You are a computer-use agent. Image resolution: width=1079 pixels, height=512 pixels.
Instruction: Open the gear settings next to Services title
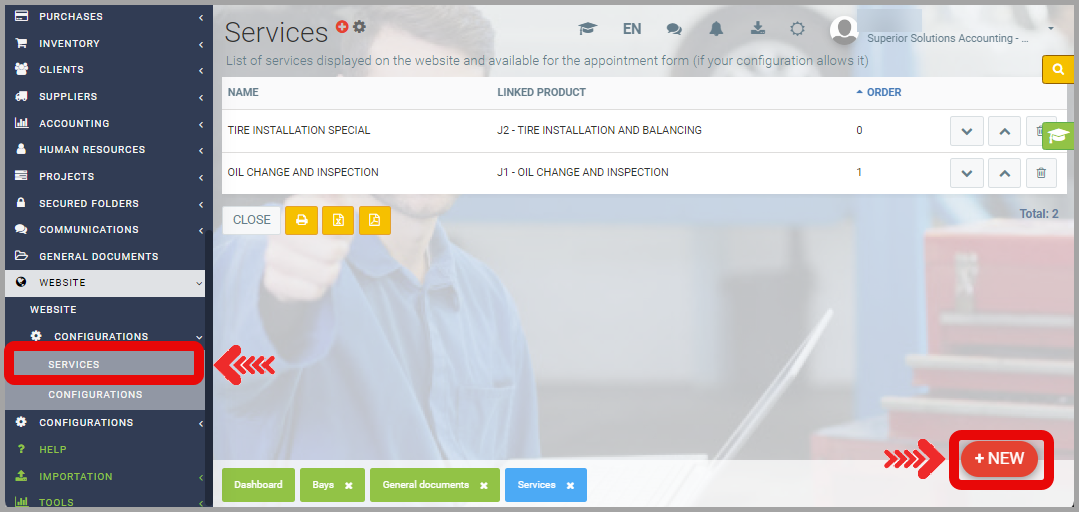point(359,27)
